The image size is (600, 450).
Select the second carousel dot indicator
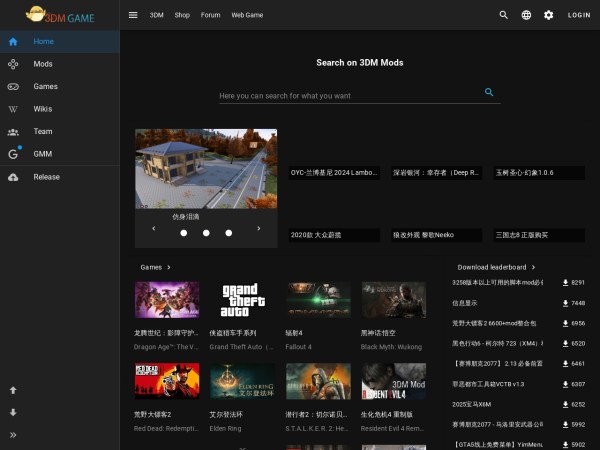pyautogui.click(x=206, y=232)
